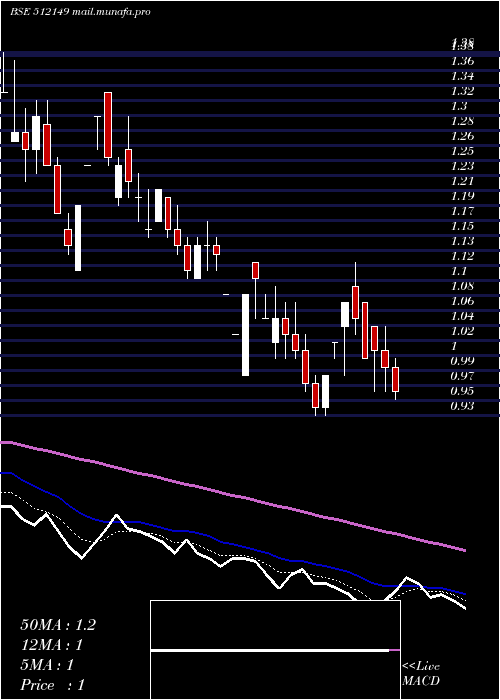Image resolution: width=500 pixels, height=700 pixels.
Task: Click the 1.19 price axis label
Action: (x=462, y=196)
